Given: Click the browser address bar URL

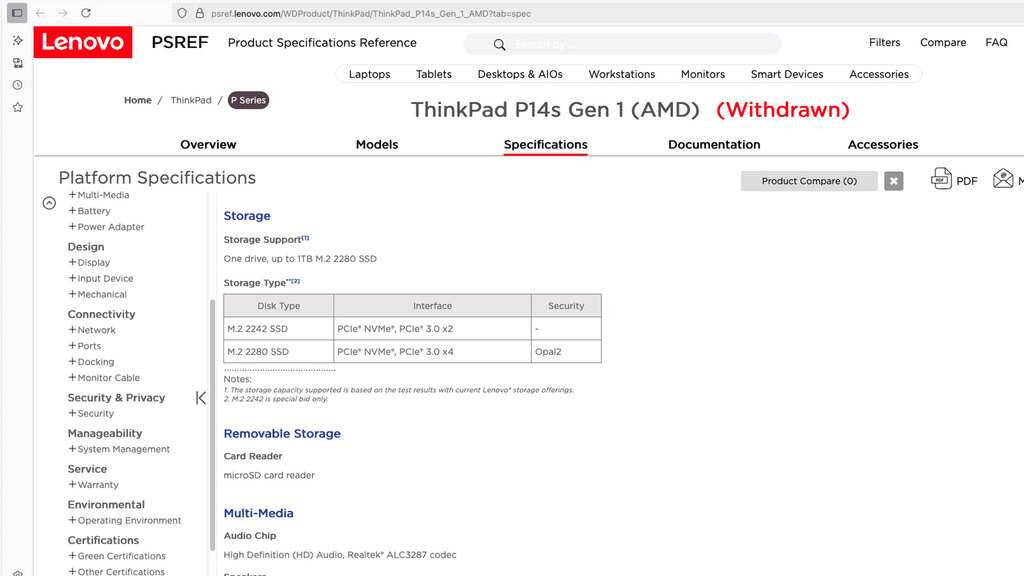Looking at the screenshot, I should coord(370,13).
